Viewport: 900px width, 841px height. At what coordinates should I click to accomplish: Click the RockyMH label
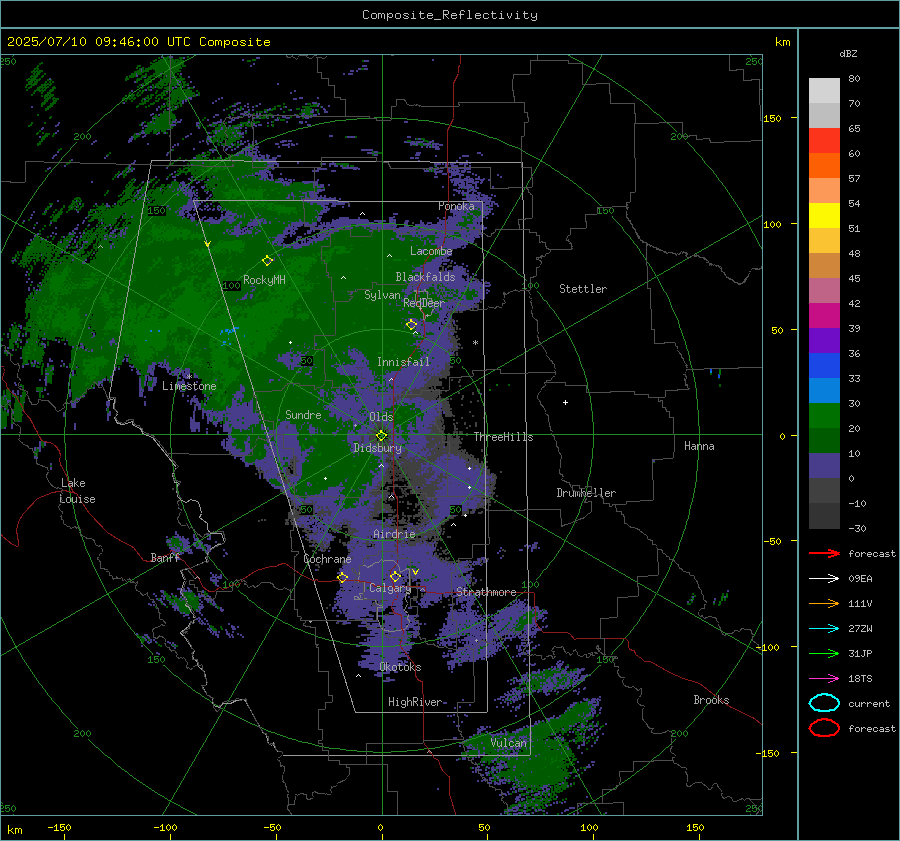pos(264,280)
